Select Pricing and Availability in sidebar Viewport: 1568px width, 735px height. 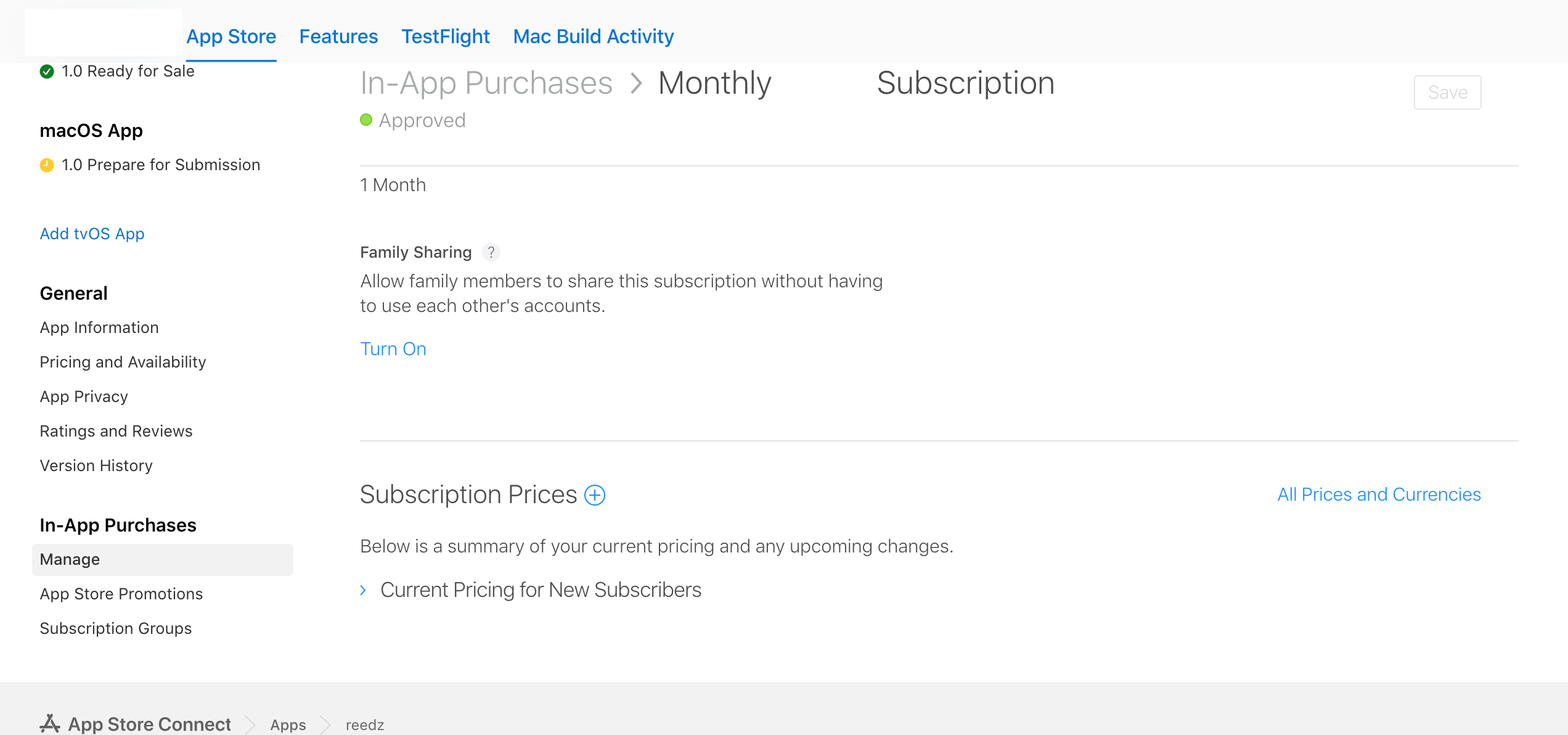click(123, 362)
